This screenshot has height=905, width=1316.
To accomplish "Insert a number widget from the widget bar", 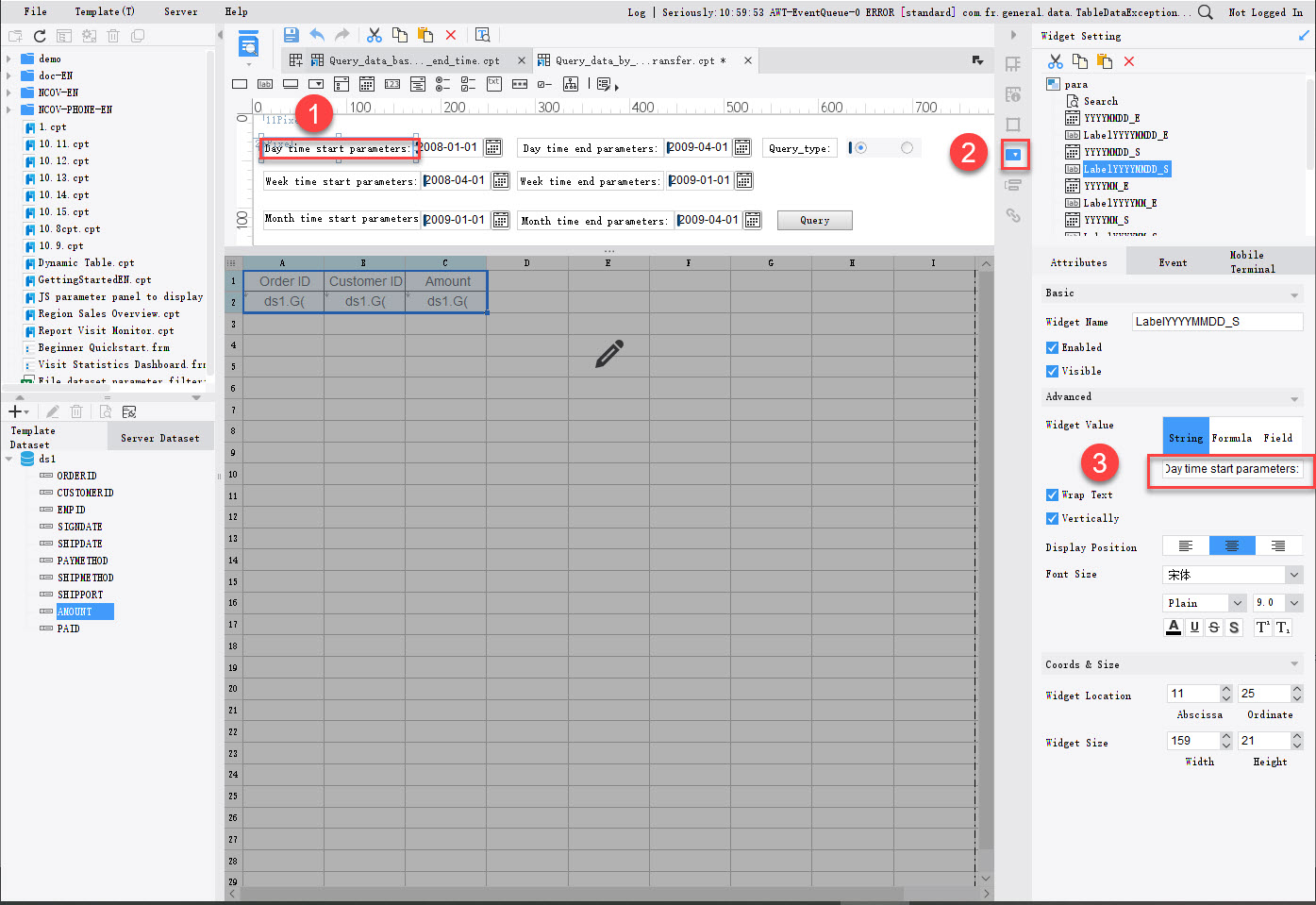I will pos(392,84).
